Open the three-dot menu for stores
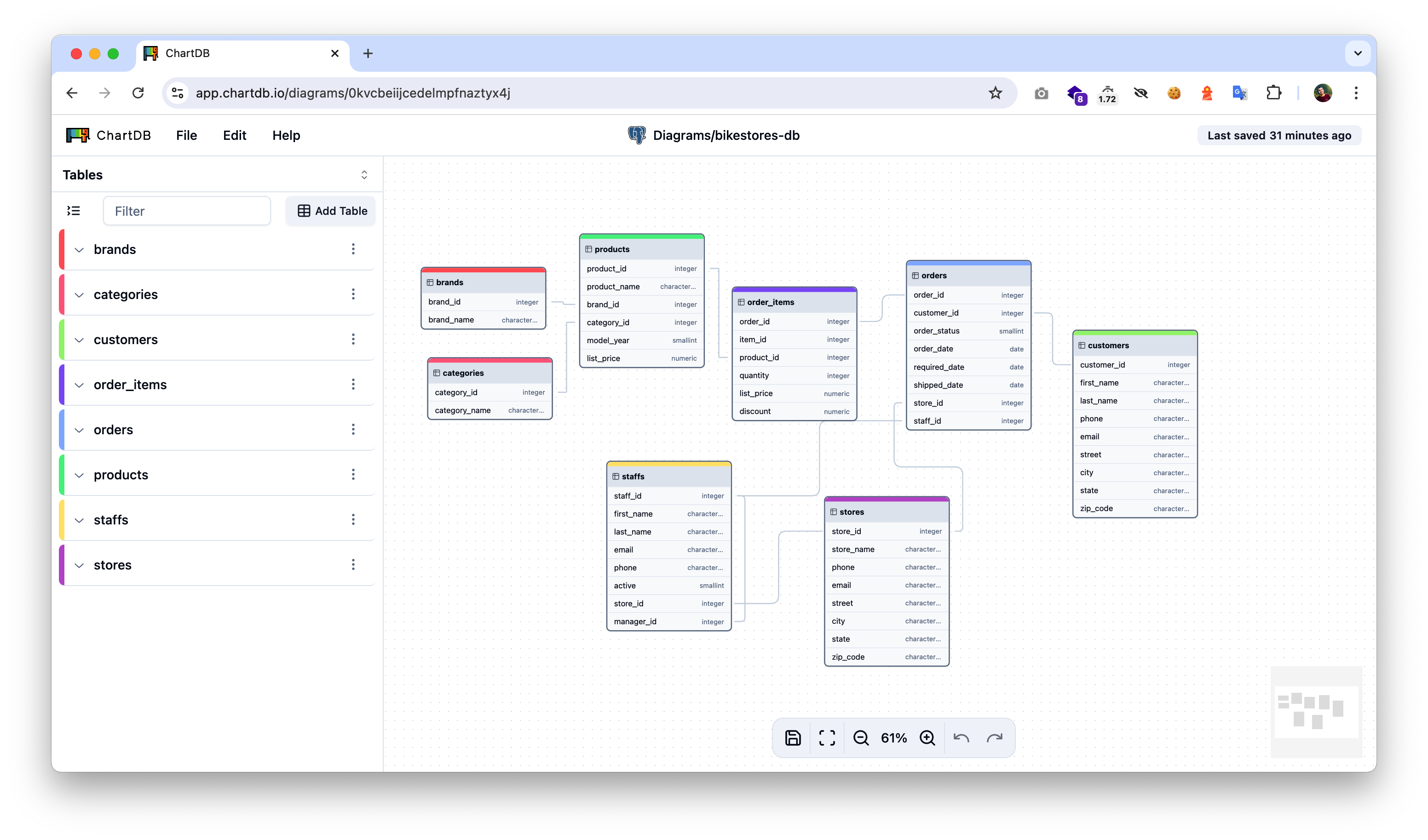The image size is (1428, 840). [x=353, y=564]
